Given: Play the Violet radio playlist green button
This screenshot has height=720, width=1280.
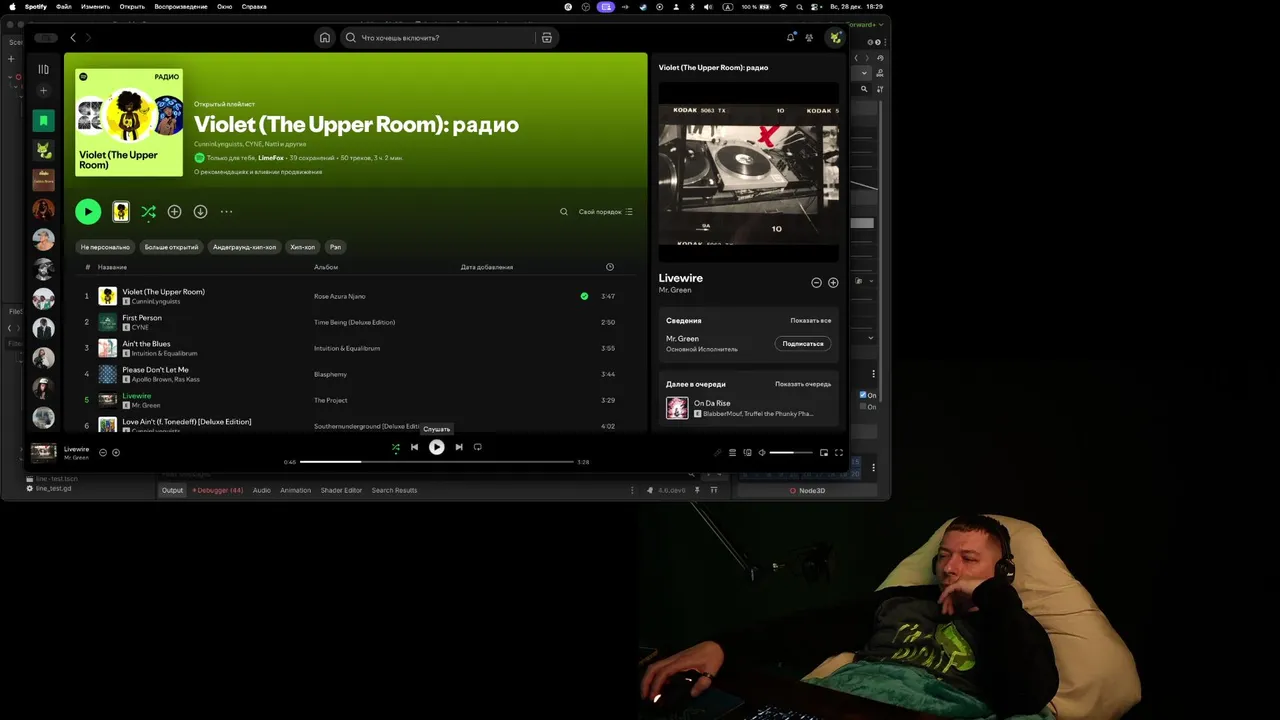Looking at the screenshot, I should [88, 211].
